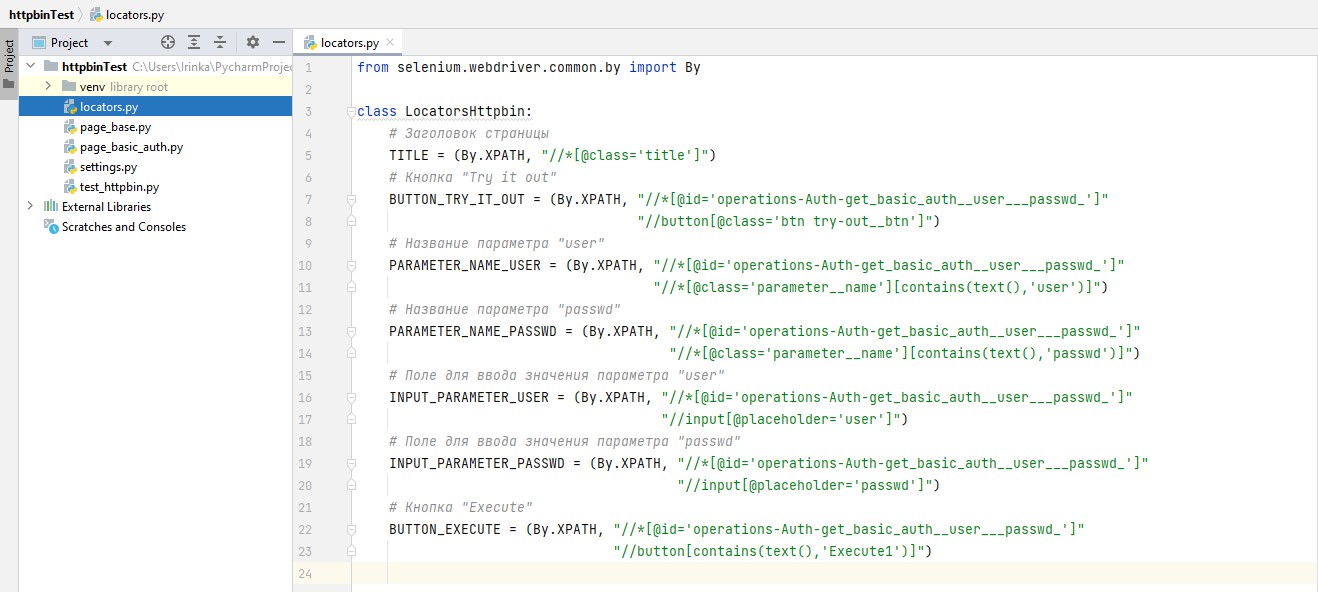1318x592 pixels.
Task: Toggle the fold marker on line 22
Action: pos(352,529)
